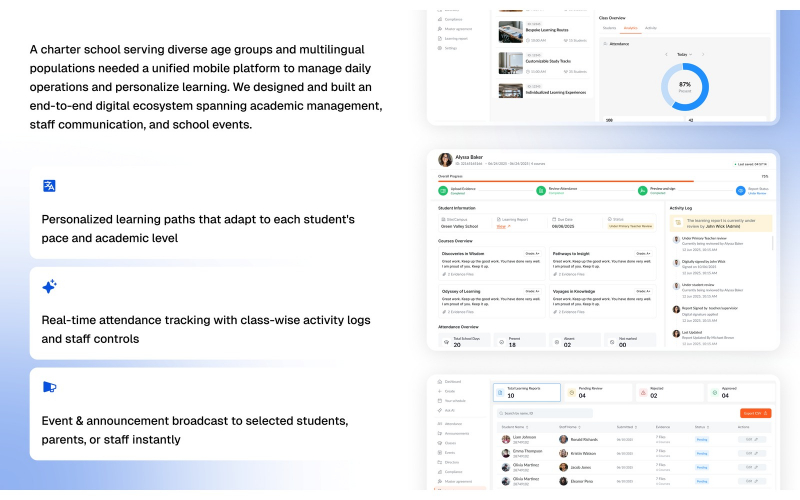Open the Discoveries in Wisdom course card
Image resolution: width=800 pixels, height=500 pixels.
pyautogui.click(x=491, y=263)
